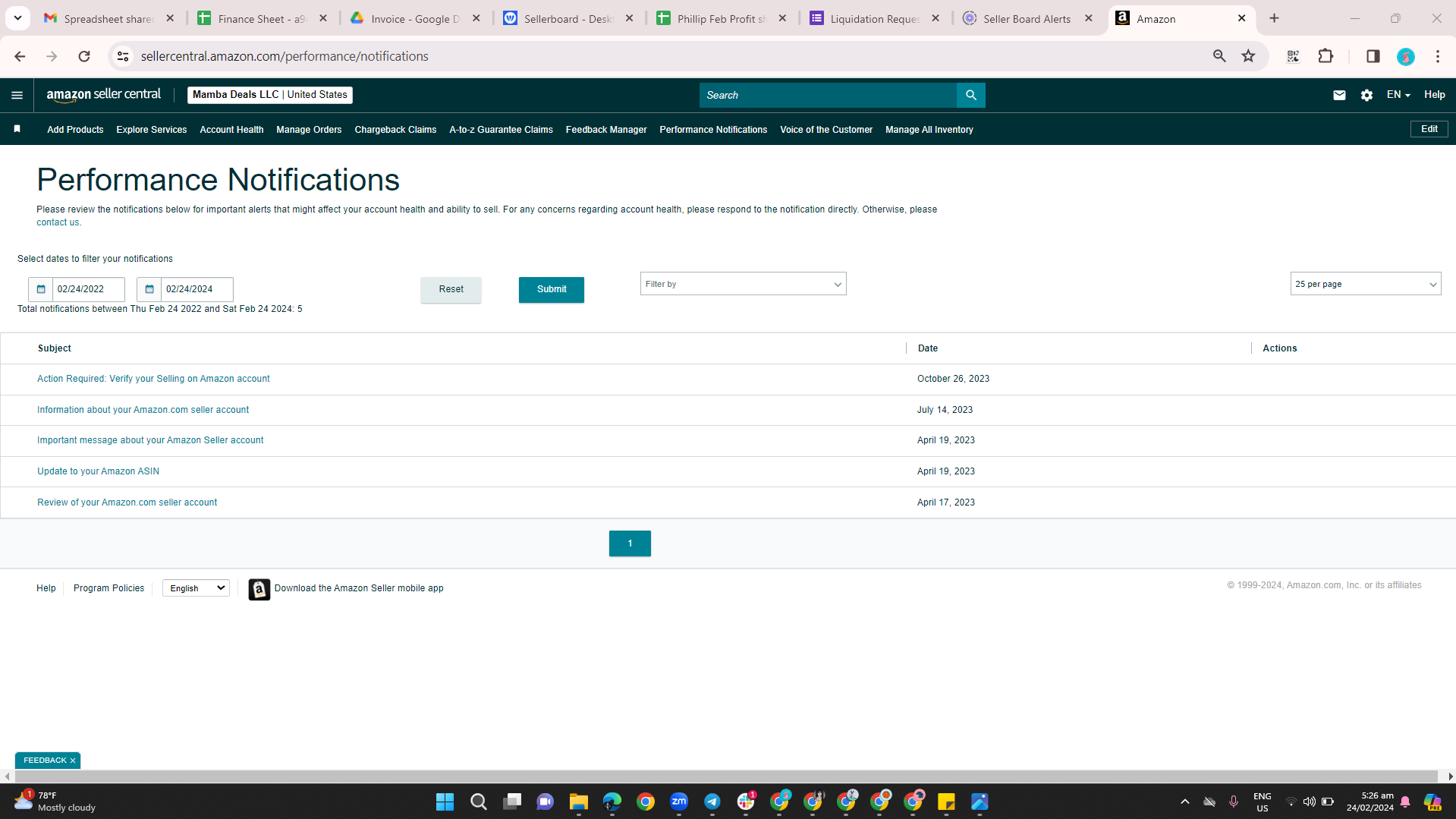1456x819 pixels.
Task: Open File Explorer from taskbar
Action: pyautogui.click(x=578, y=802)
